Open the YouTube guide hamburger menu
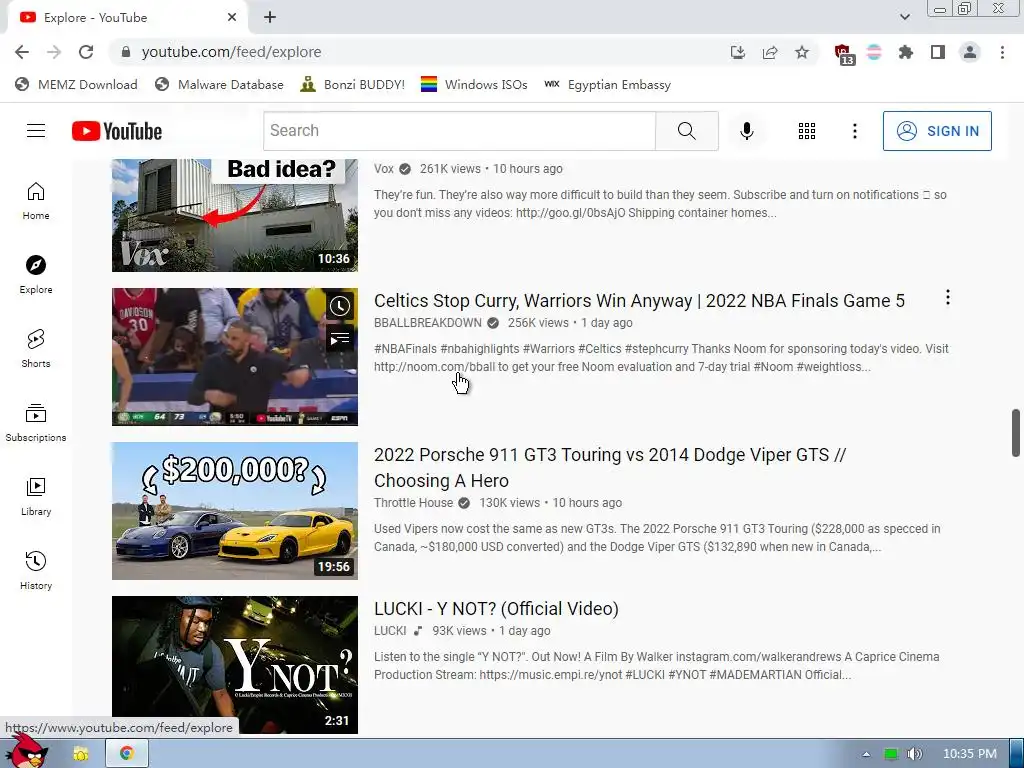The width and height of the screenshot is (1024, 768). pyautogui.click(x=36, y=131)
